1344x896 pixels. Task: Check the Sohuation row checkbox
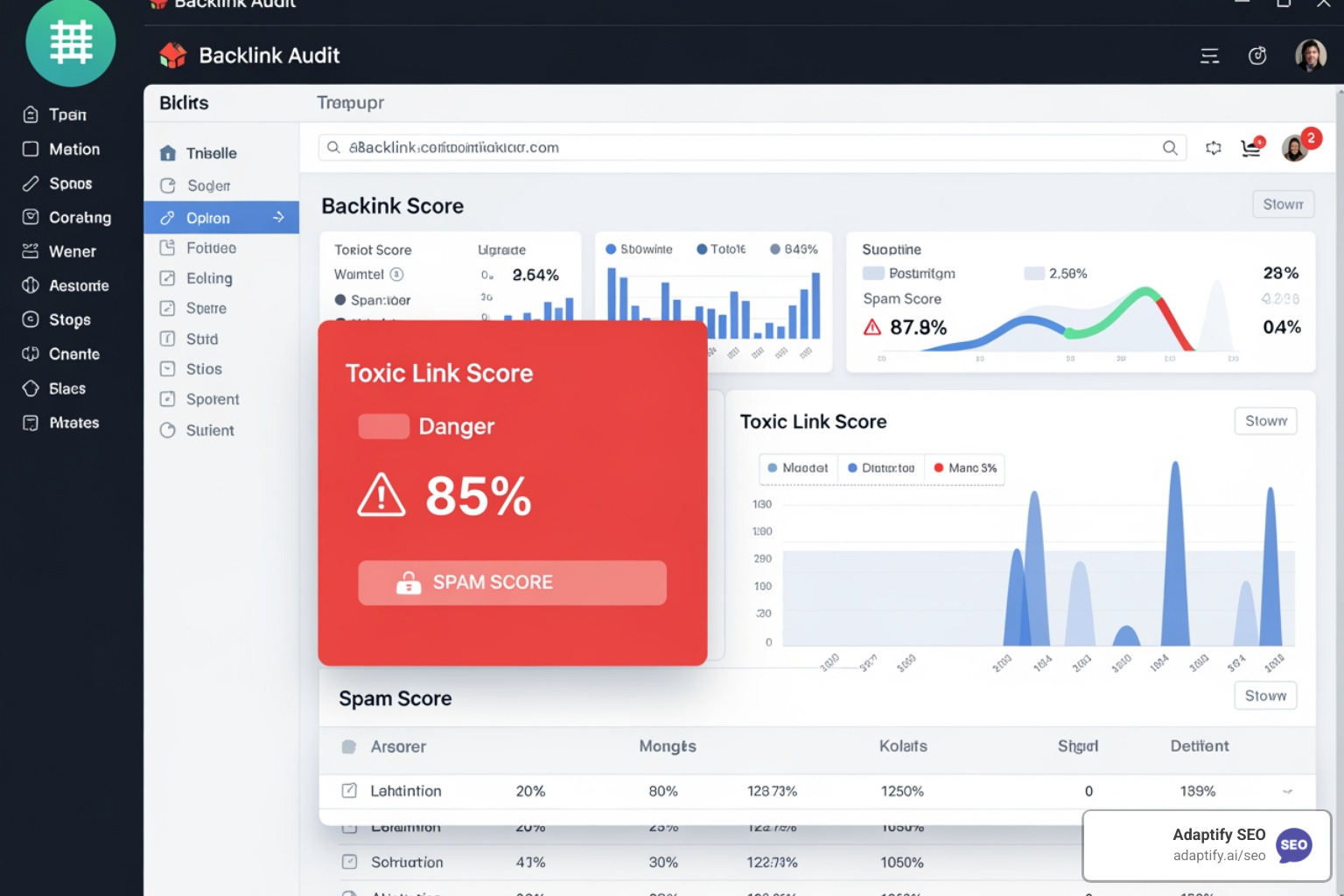point(349,862)
